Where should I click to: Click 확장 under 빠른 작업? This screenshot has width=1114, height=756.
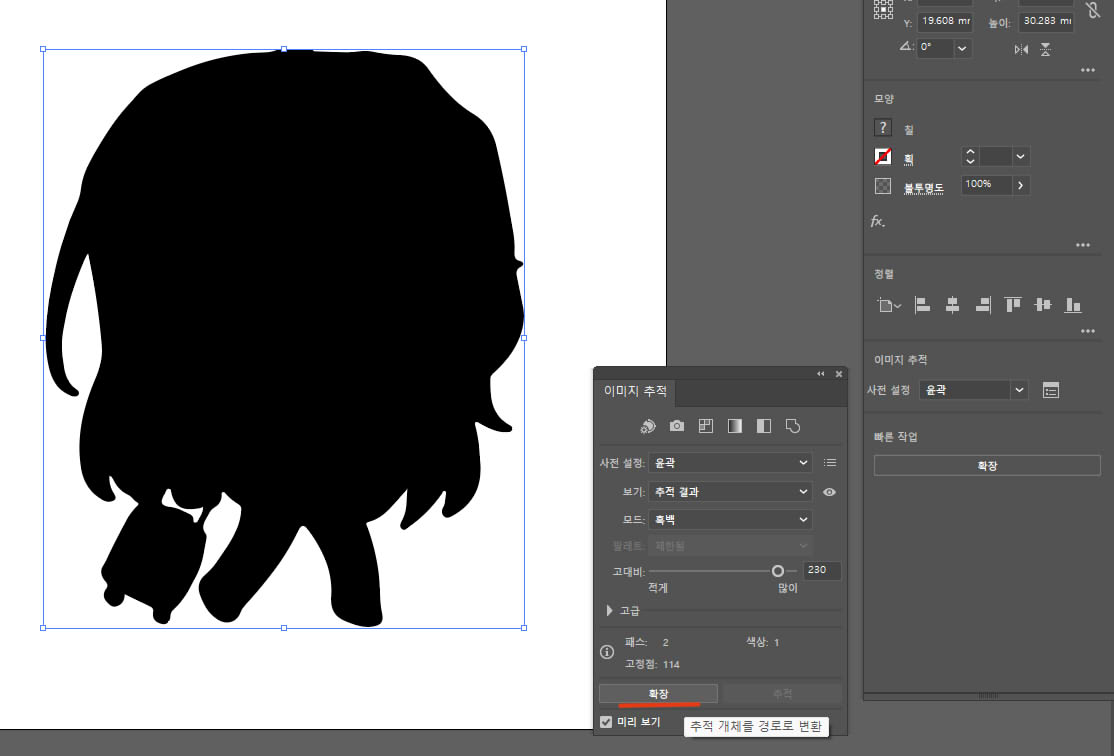pyautogui.click(x=987, y=465)
